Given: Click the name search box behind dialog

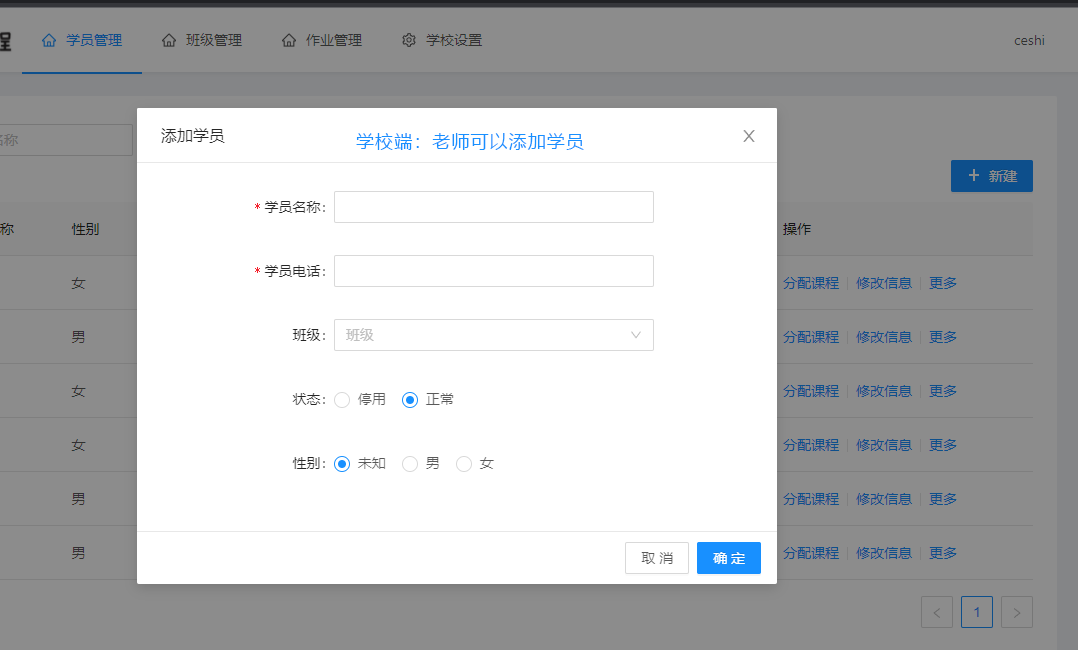Looking at the screenshot, I should 66,140.
